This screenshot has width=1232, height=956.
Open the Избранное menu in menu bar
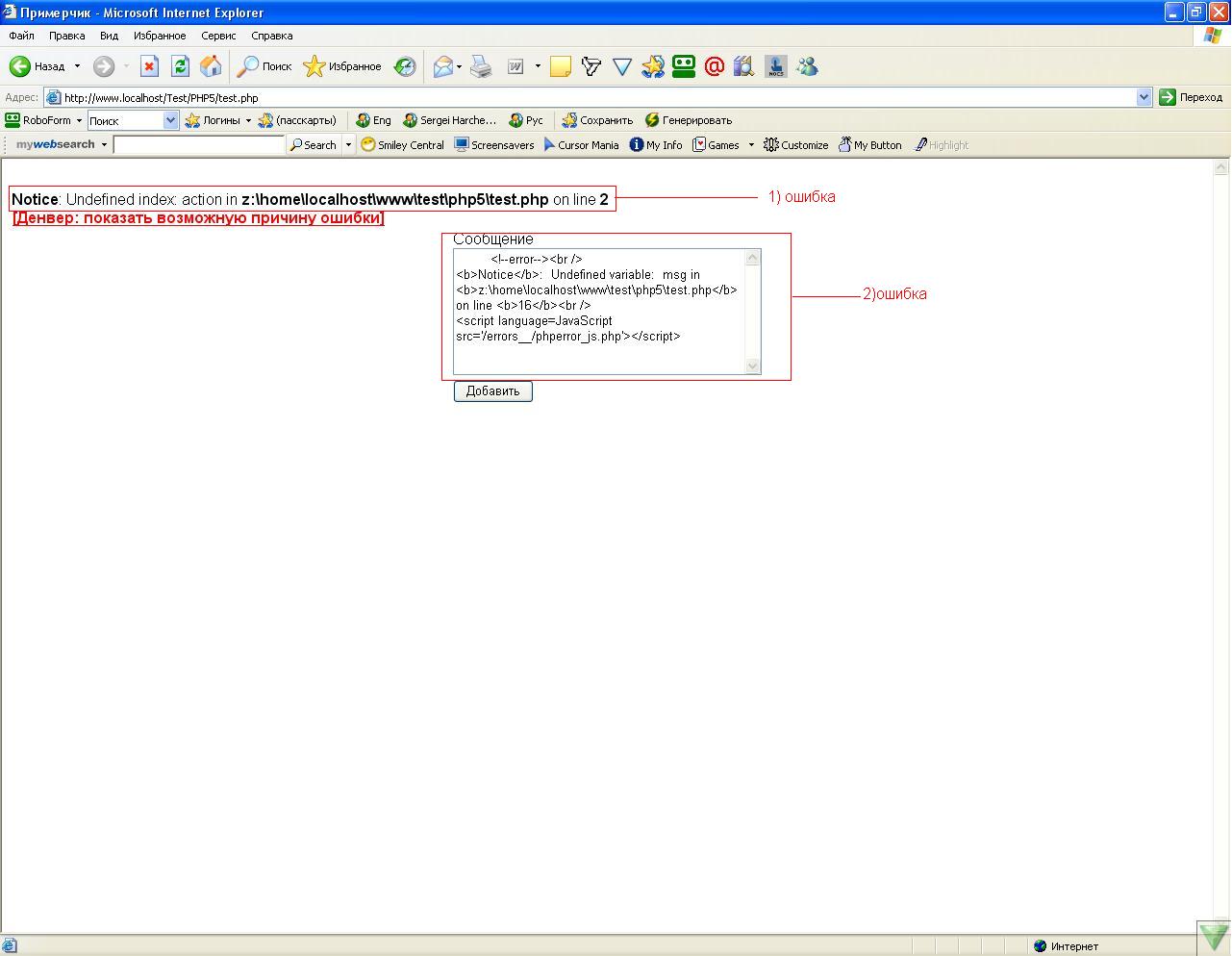click(x=160, y=36)
